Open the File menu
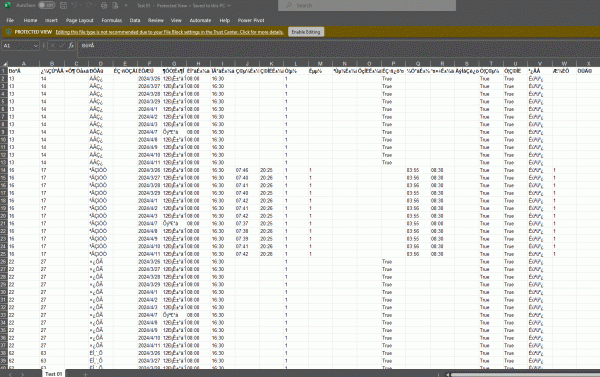 click(10, 20)
